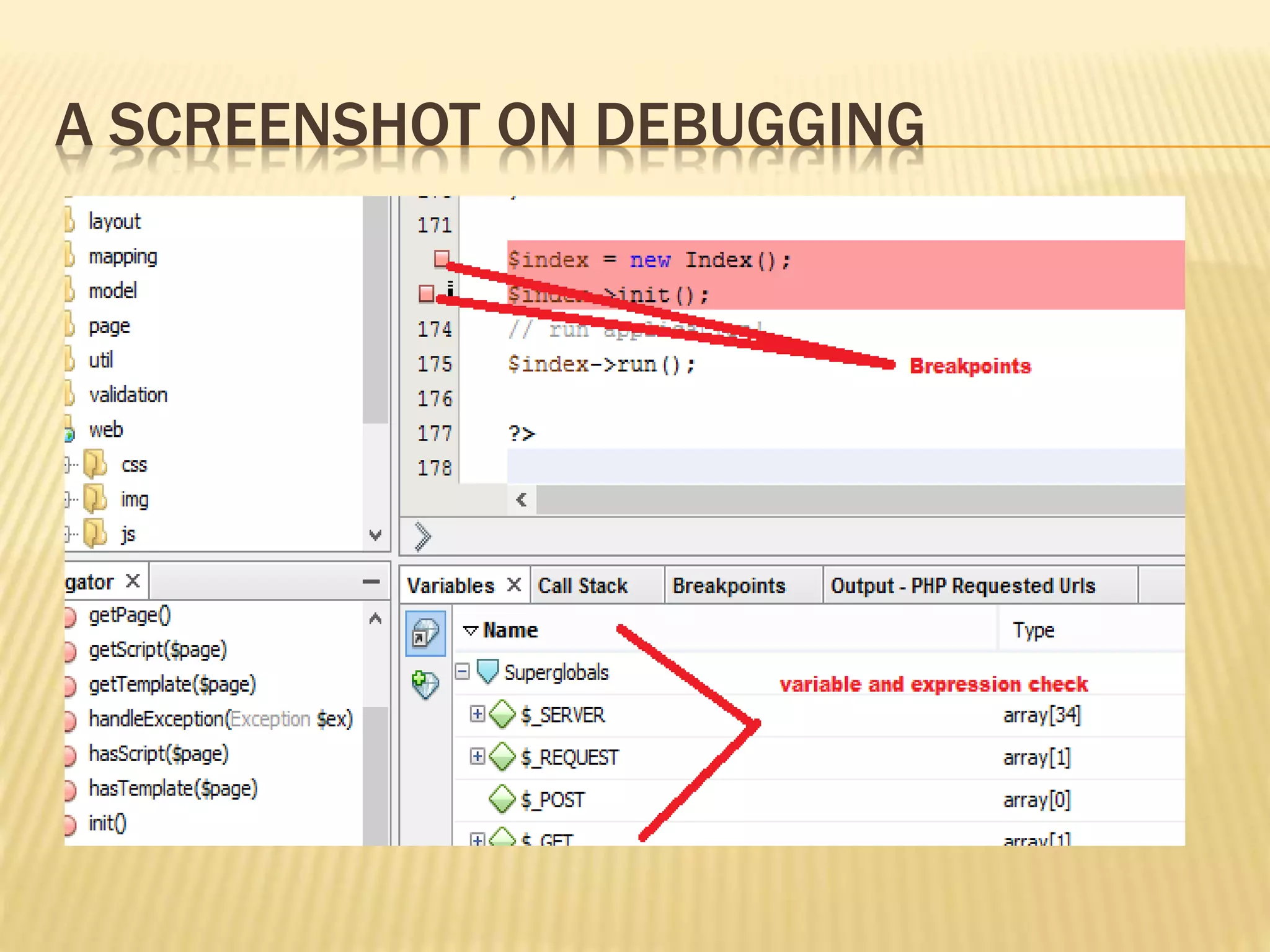Click the project tree scroll-down arrow

pos(375,535)
